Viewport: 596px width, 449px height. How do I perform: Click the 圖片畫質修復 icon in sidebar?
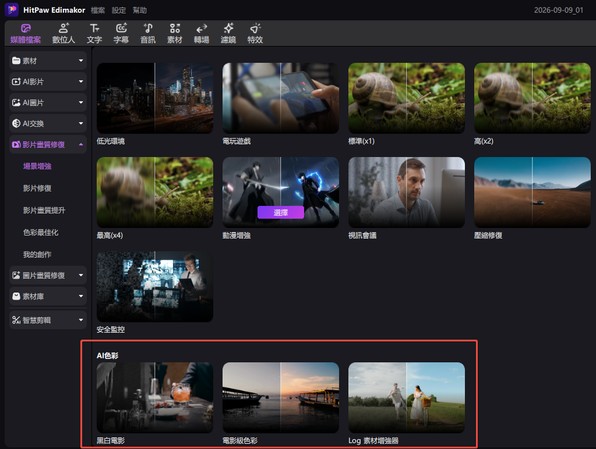16,275
